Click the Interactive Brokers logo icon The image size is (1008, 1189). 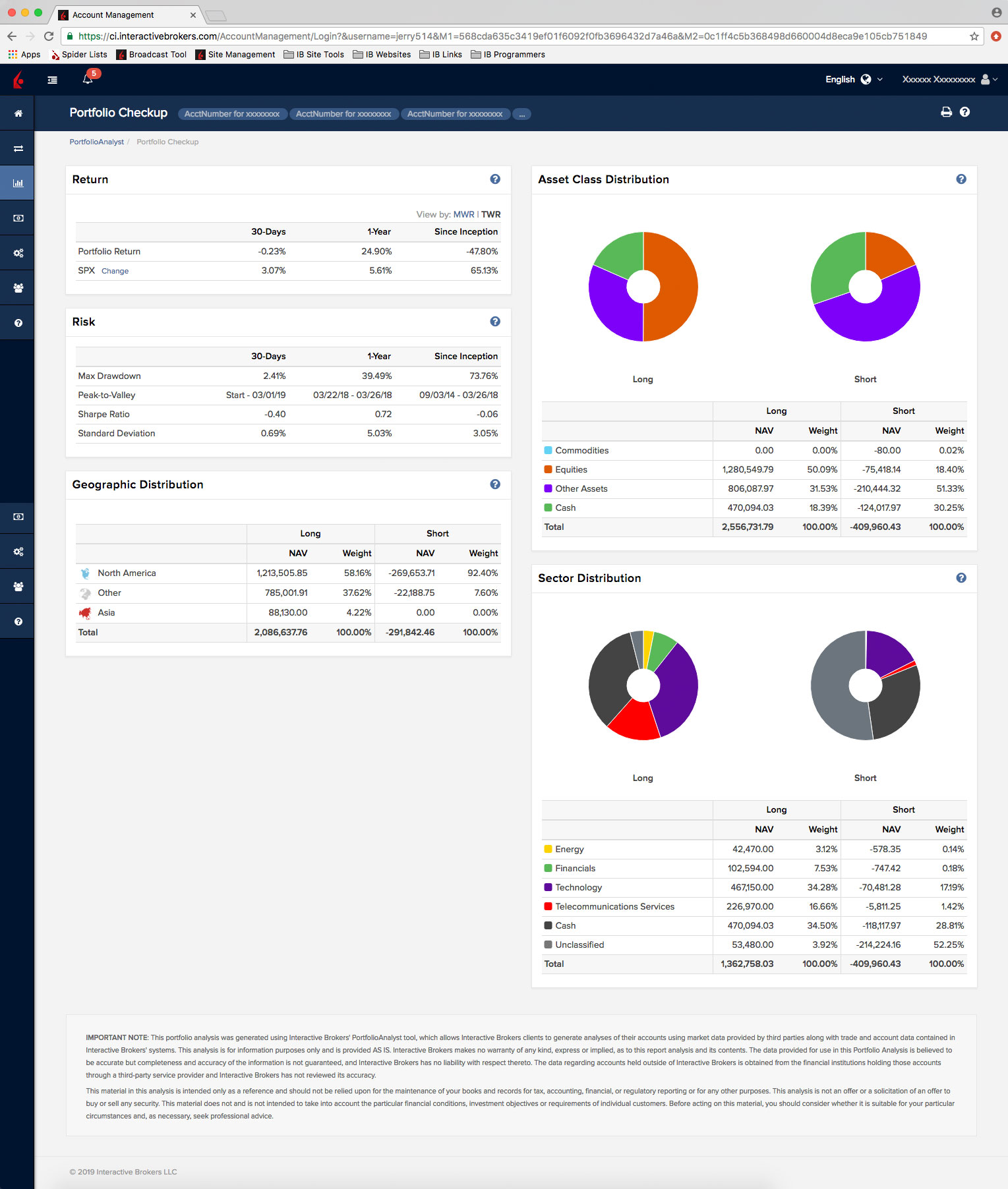[18, 80]
